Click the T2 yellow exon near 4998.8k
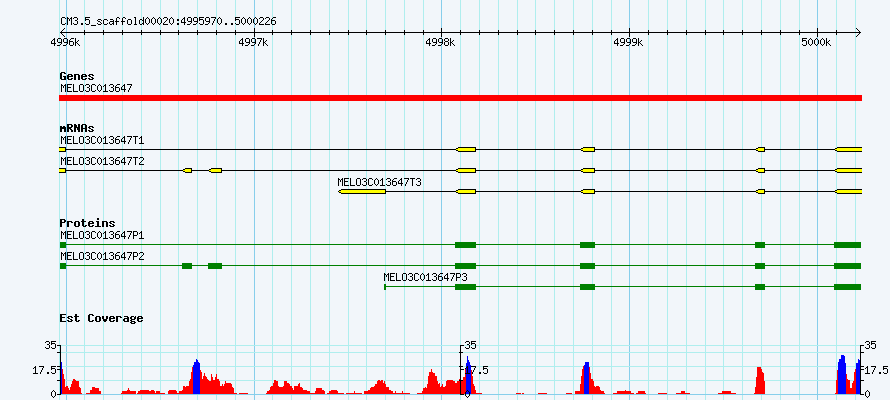Viewport: 890px width, 400px height. [588, 170]
